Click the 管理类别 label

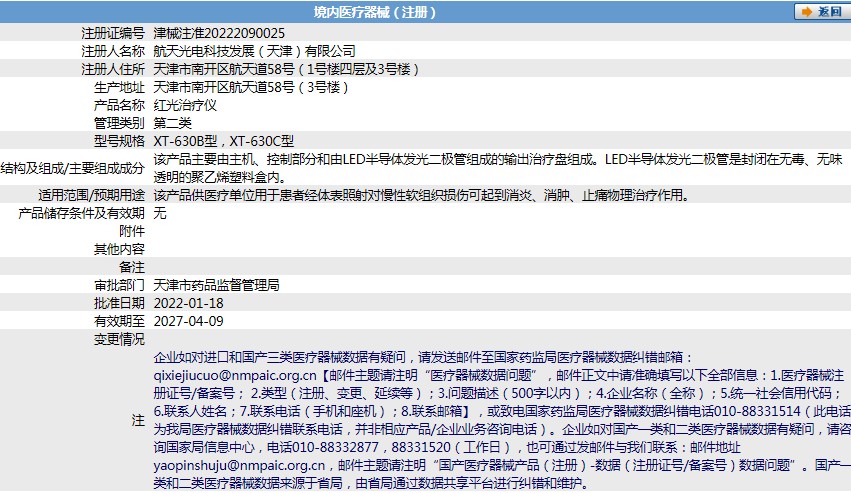119,123
